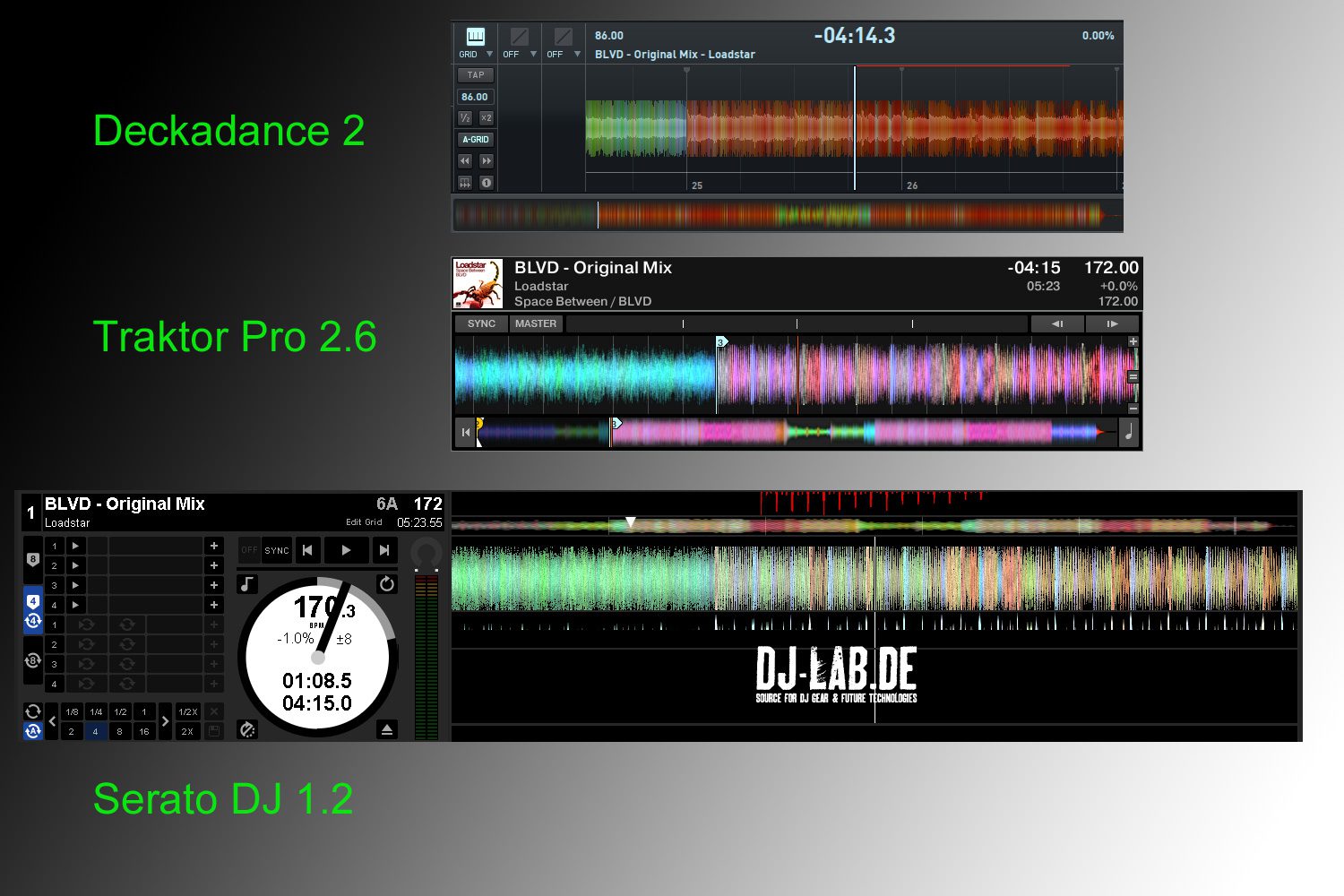Expand the first OFF dropdown in Deckadance
Image resolution: width=1344 pixels, height=896 pixels.
[533, 55]
